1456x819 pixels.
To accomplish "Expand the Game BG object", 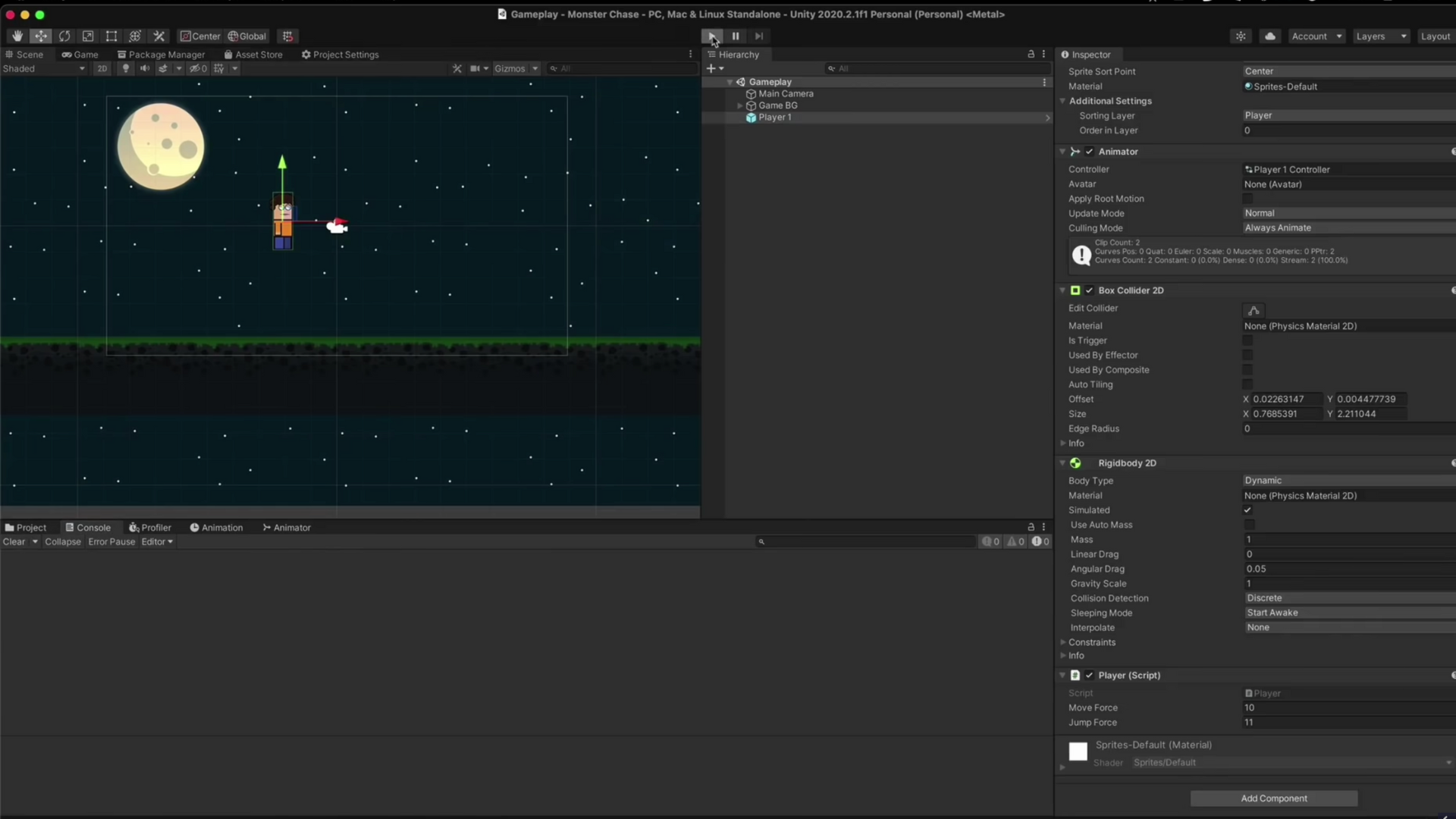I will [740, 105].
